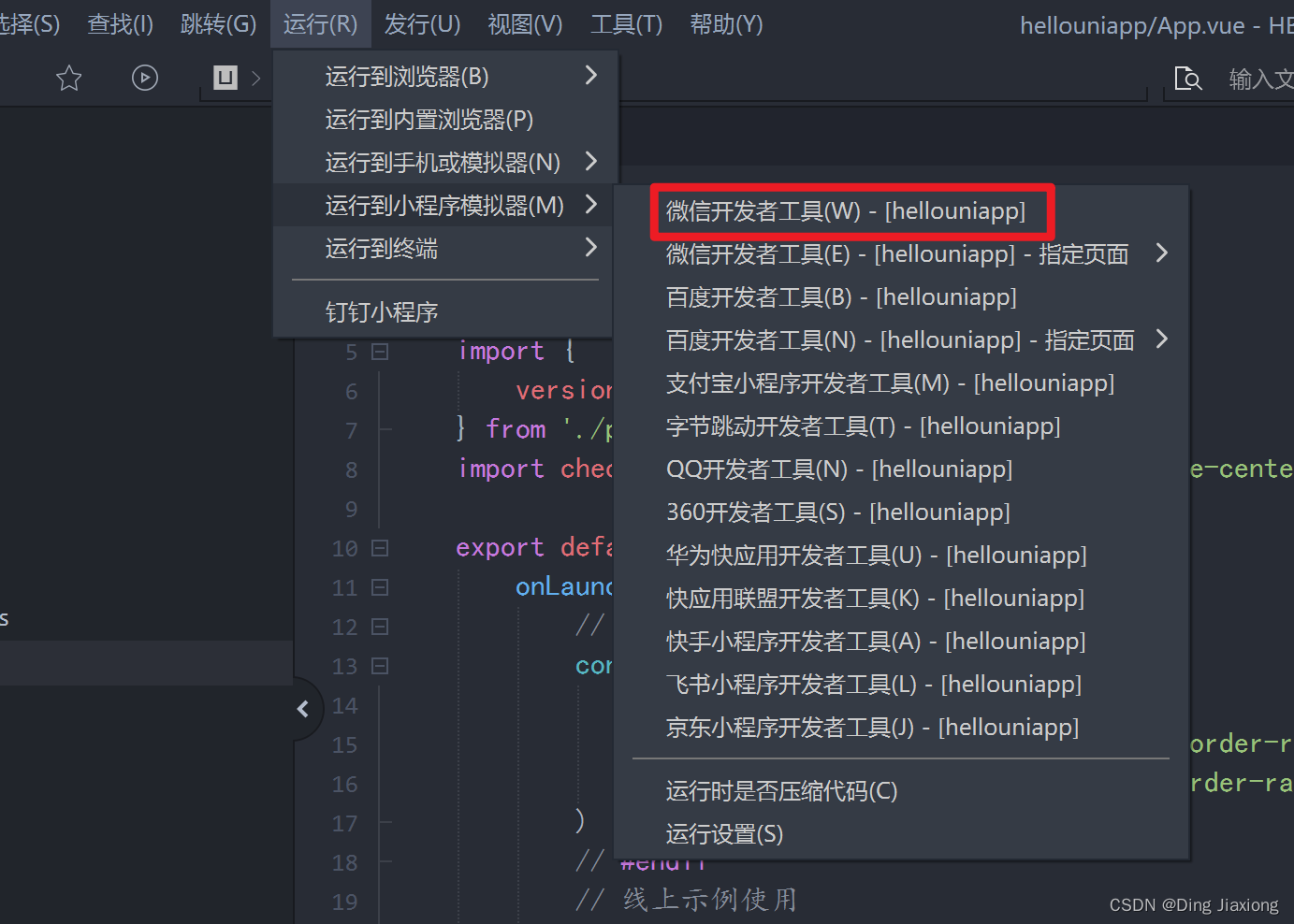Open 运行设置(S) from submenu
The image size is (1294, 924).
[x=900, y=834]
